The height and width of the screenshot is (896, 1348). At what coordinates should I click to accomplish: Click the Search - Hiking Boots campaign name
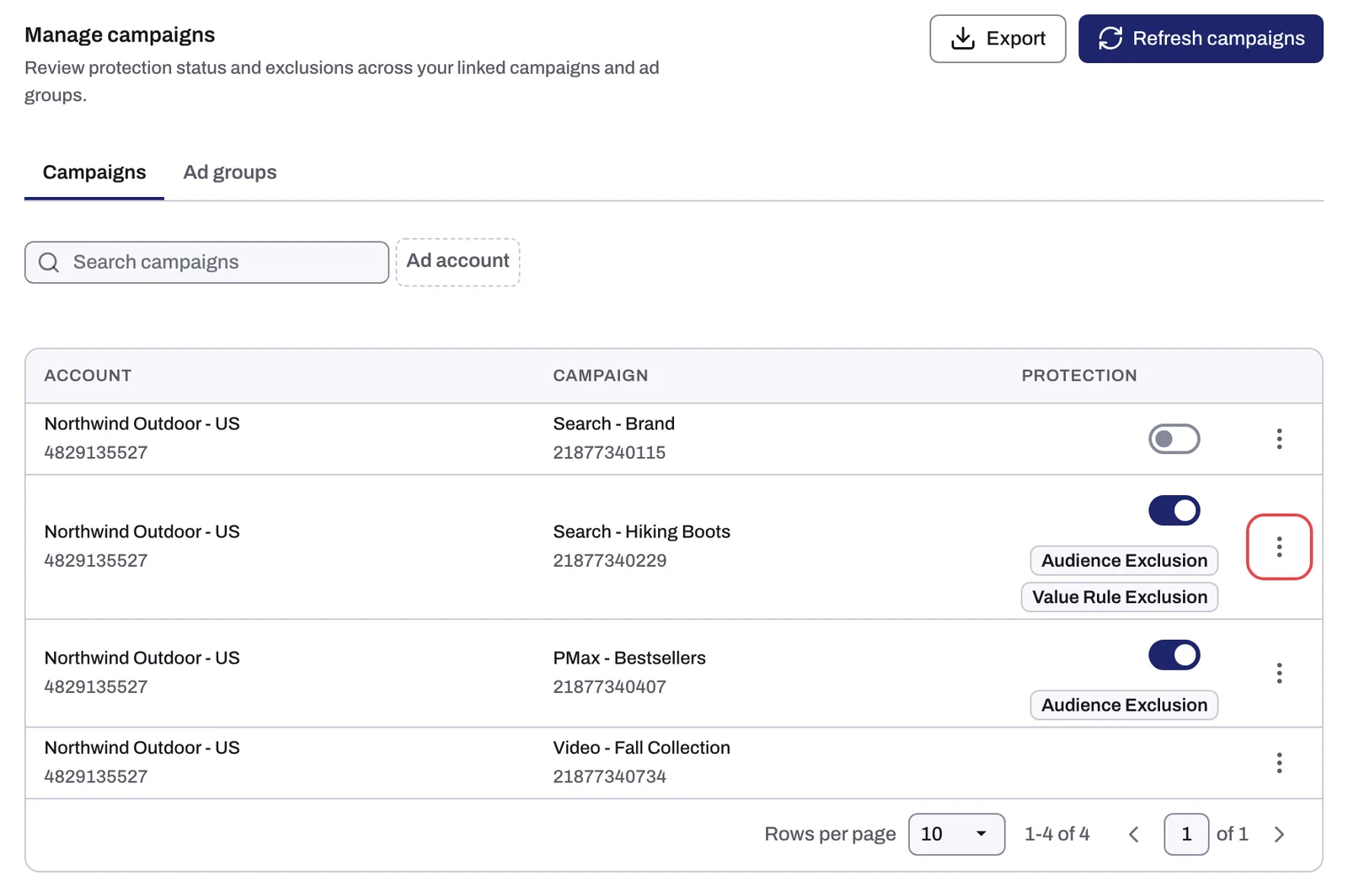coord(642,532)
